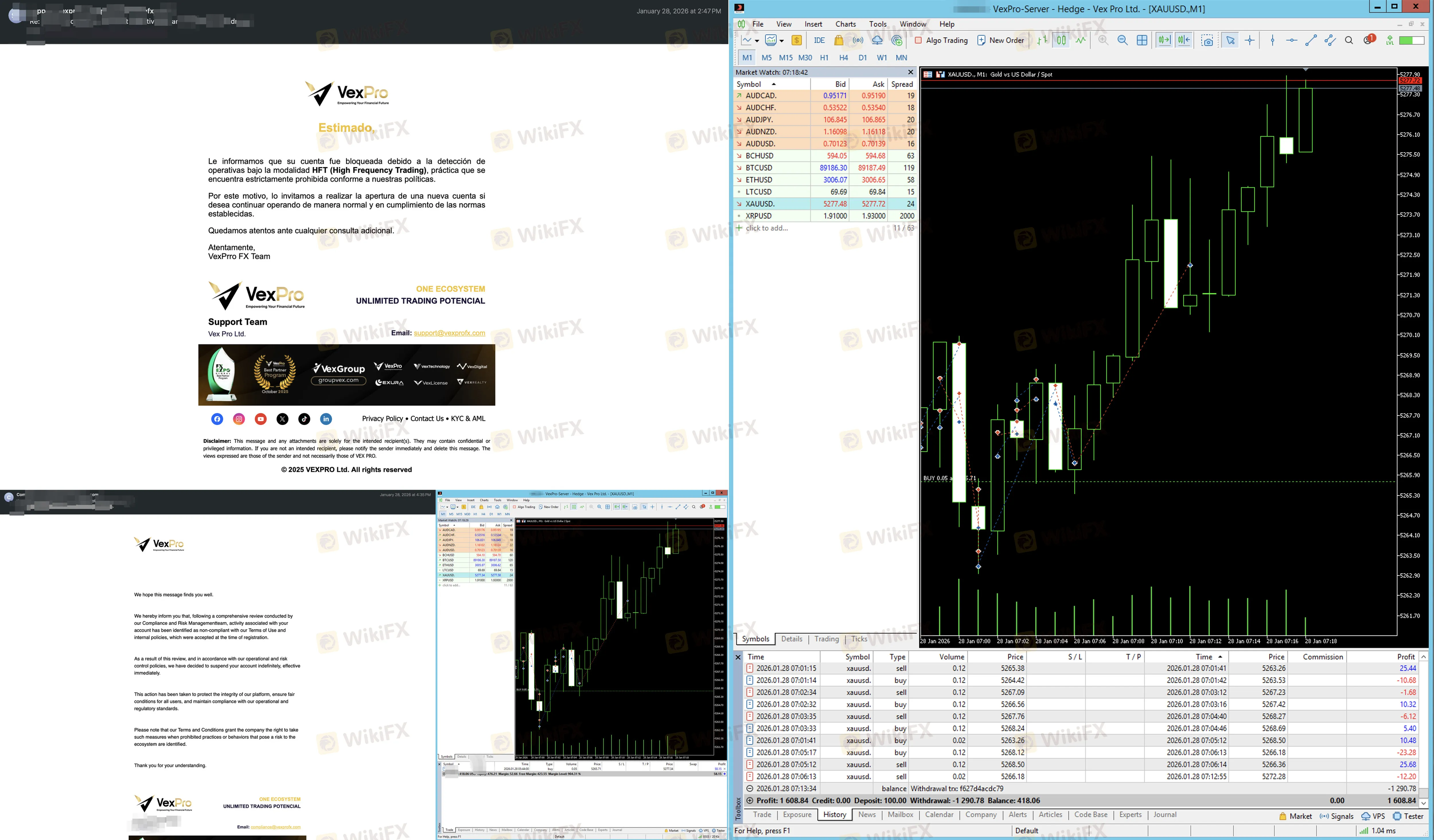Select the M15 timeframe

coord(785,57)
